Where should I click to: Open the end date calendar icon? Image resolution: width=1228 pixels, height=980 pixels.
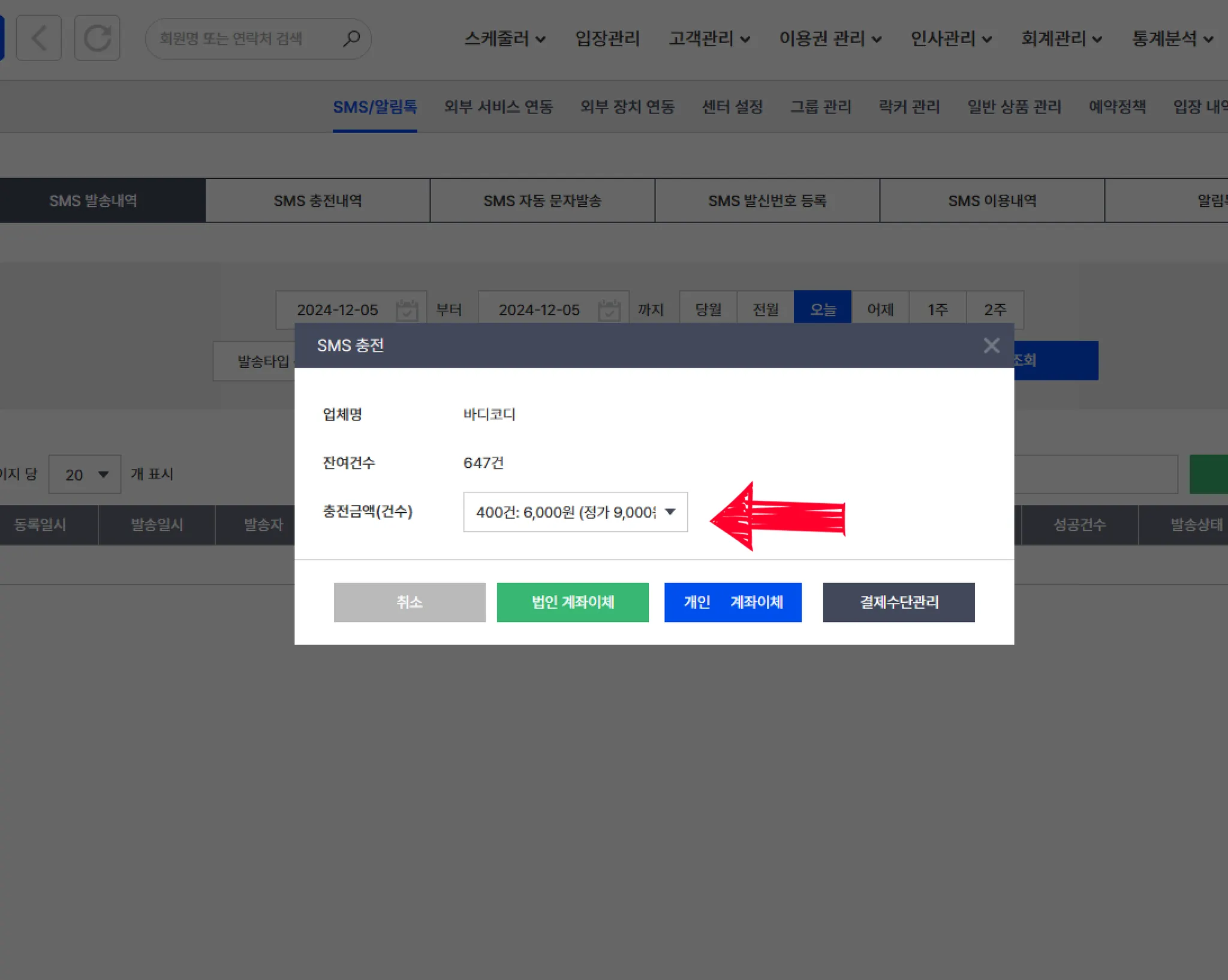pos(609,310)
